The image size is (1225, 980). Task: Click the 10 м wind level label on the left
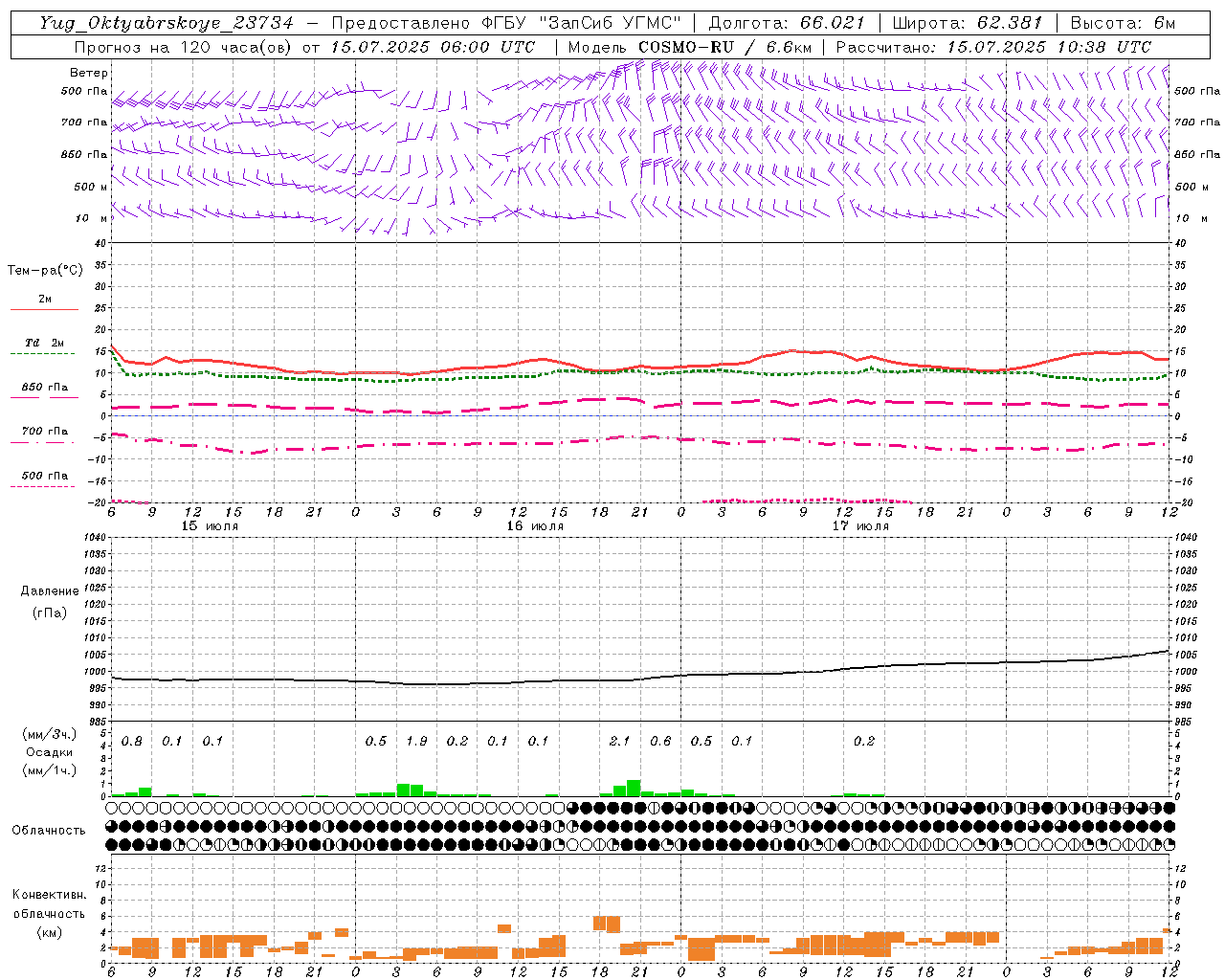tap(90, 218)
